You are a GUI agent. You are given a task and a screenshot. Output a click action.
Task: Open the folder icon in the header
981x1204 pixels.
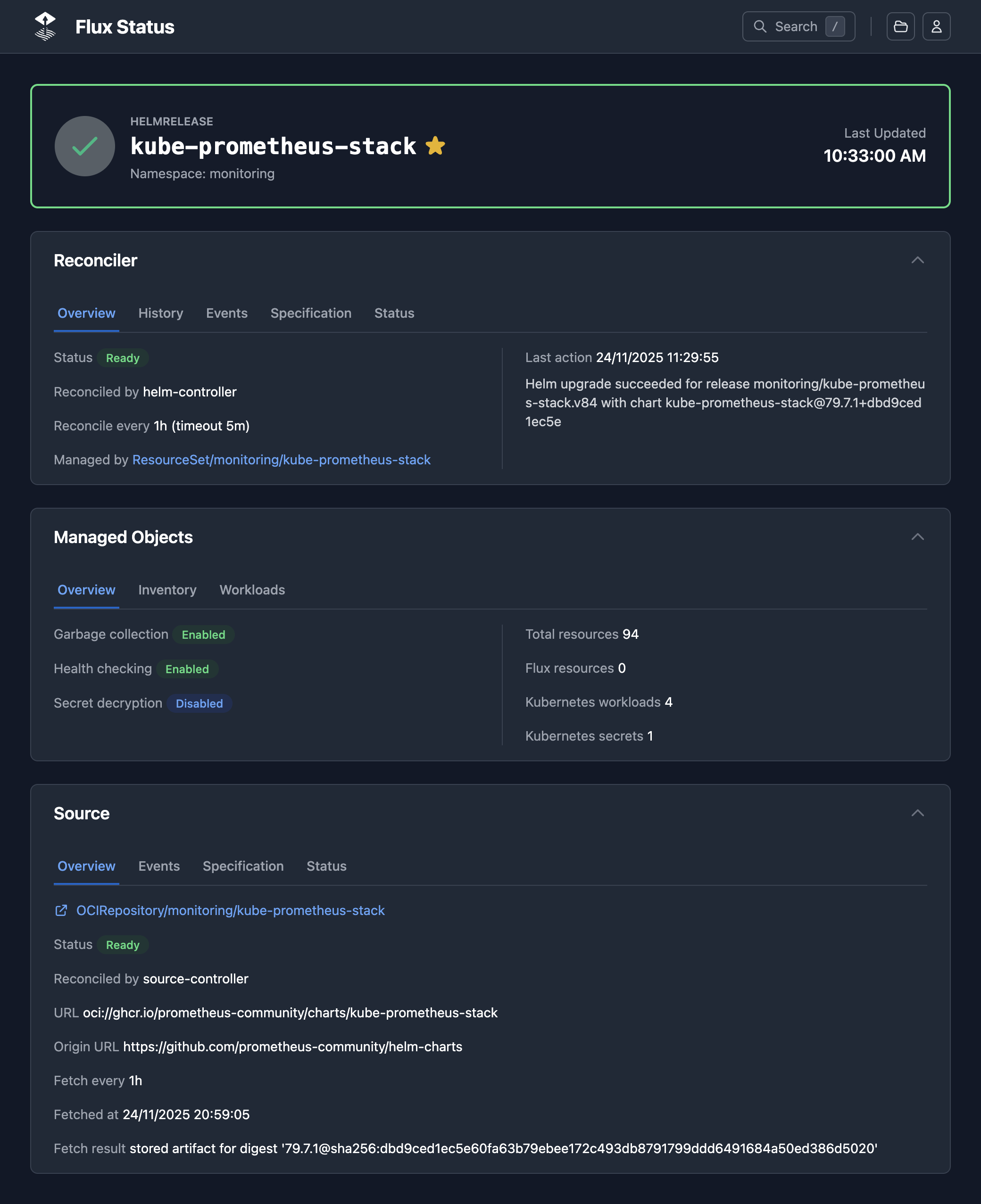pos(901,26)
